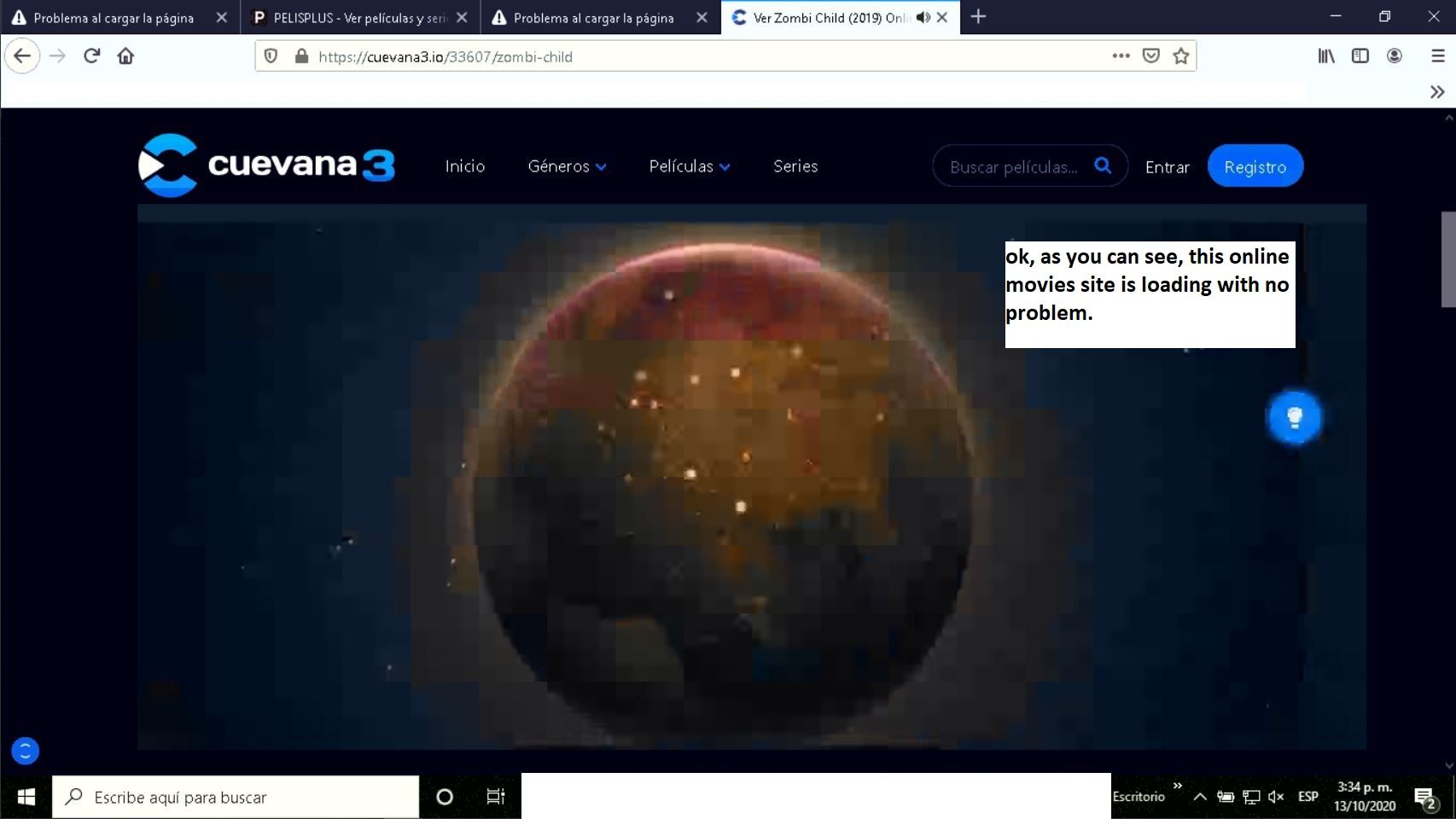This screenshot has width=1456, height=819.
Task: Focus the Buscar películas search field
Action: (1014, 167)
